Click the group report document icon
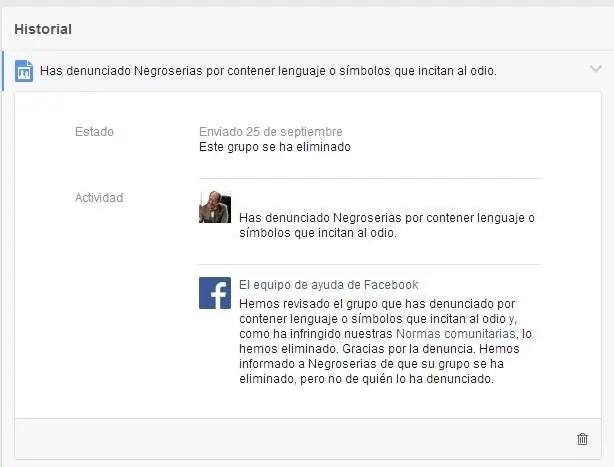 coord(24,71)
